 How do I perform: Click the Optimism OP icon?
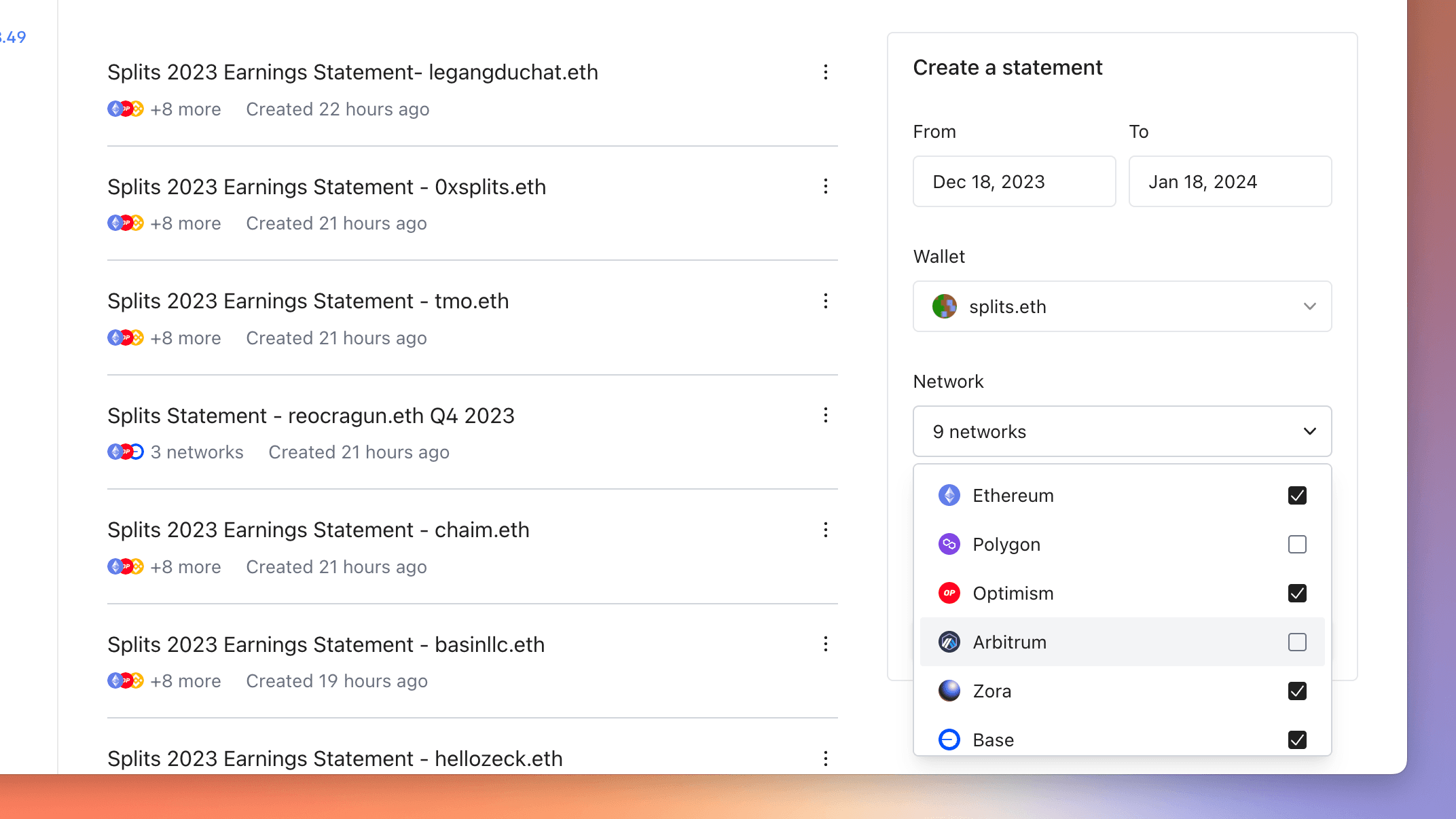tap(949, 593)
